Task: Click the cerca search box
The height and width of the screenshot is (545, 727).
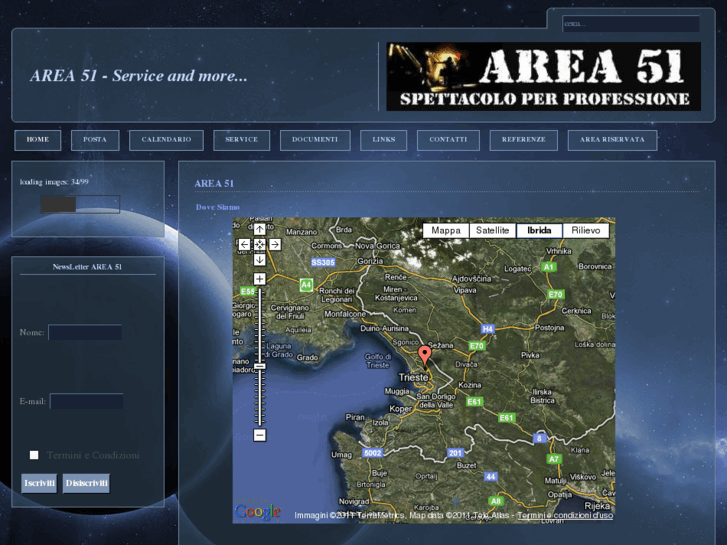Action: 631,24
